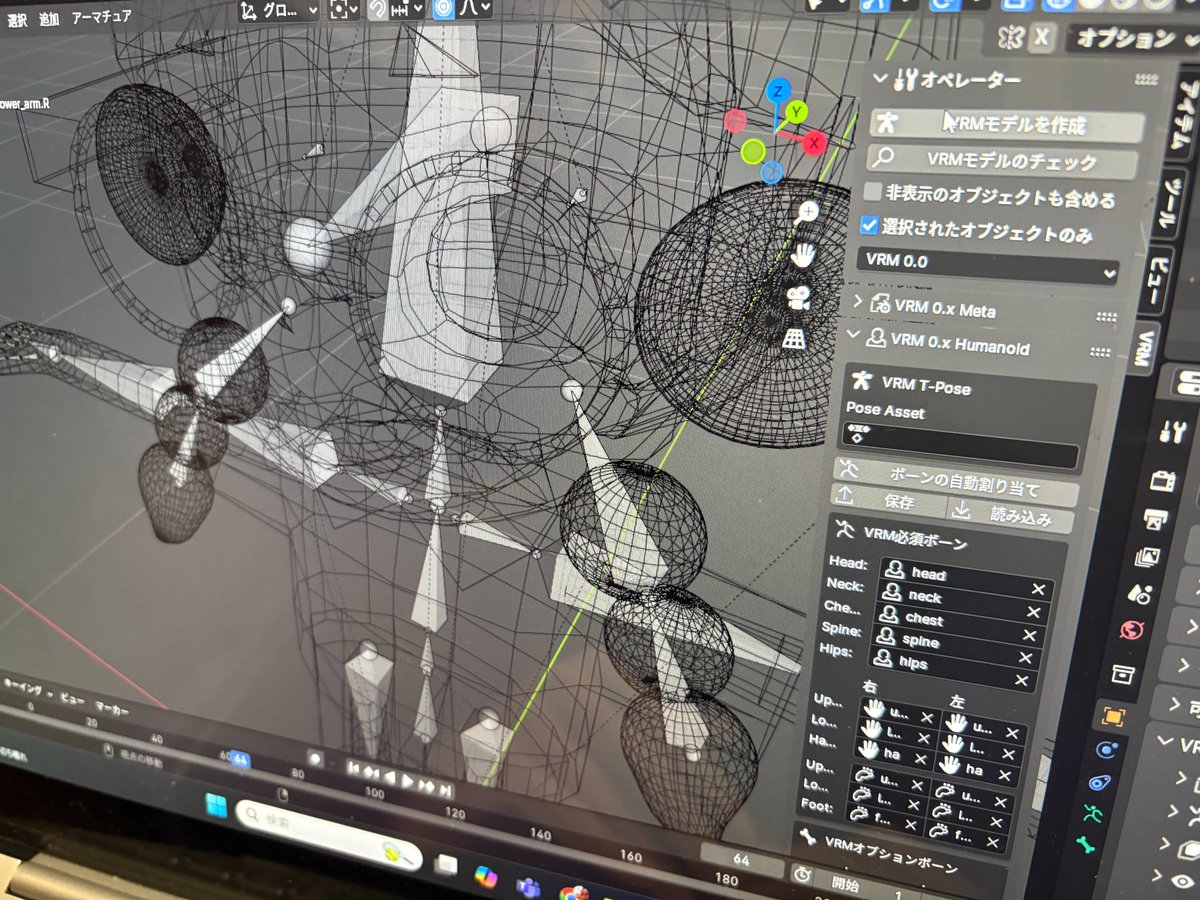
Task: Open the Render properties tab icon
Action: click(1163, 480)
